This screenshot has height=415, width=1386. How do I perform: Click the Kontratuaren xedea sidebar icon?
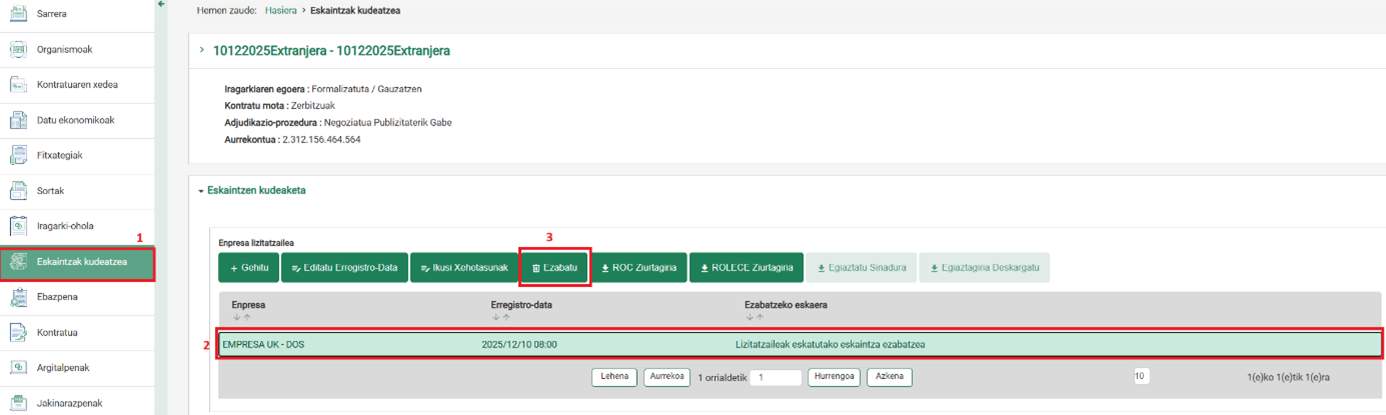tap(18, 85)
